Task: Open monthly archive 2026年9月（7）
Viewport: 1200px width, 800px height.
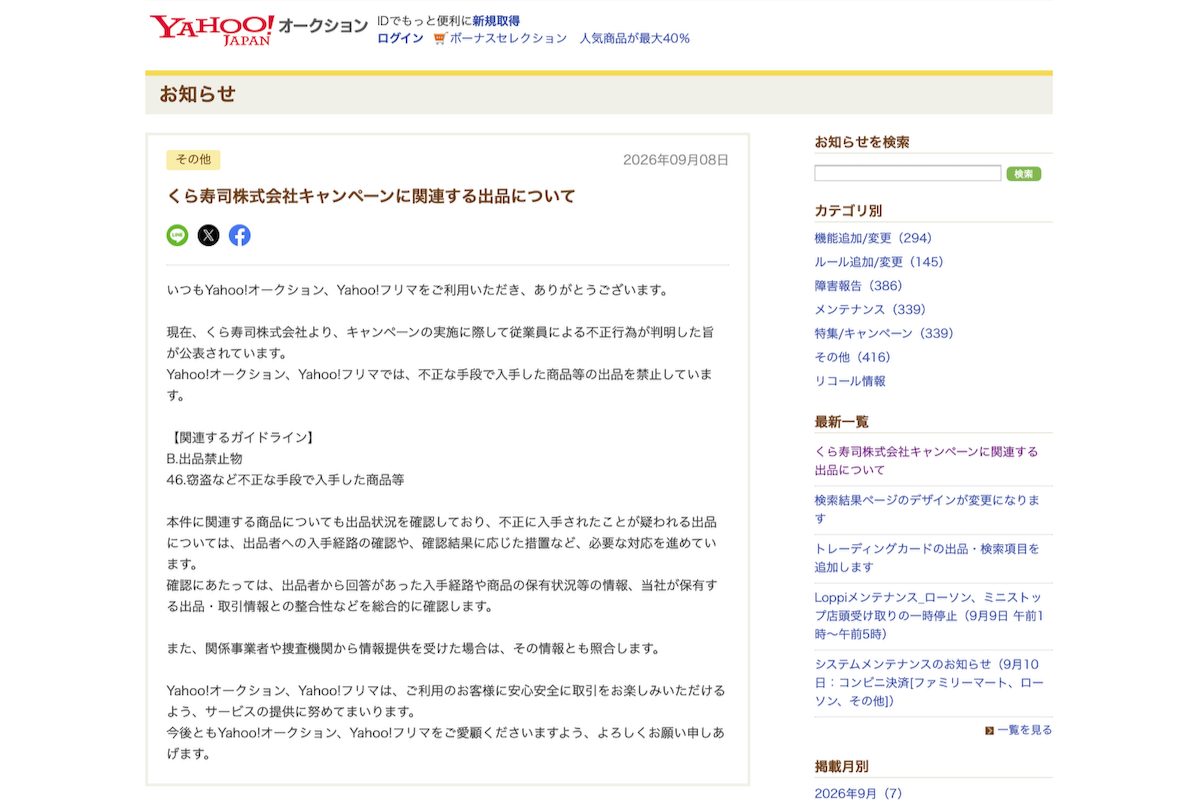Action: (858, 793)
